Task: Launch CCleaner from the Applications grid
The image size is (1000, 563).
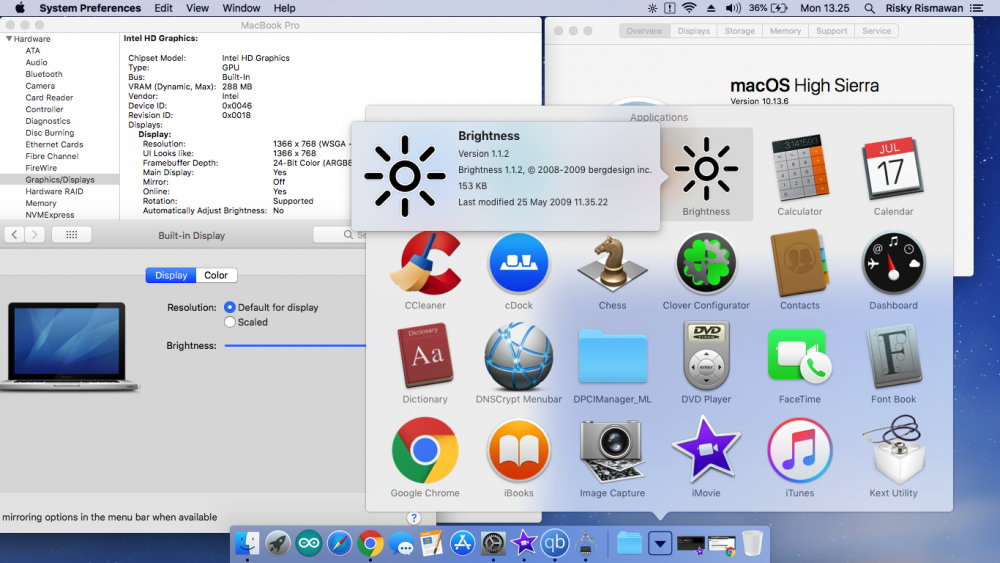Action: pyautogui.click(x=425, y=263)
